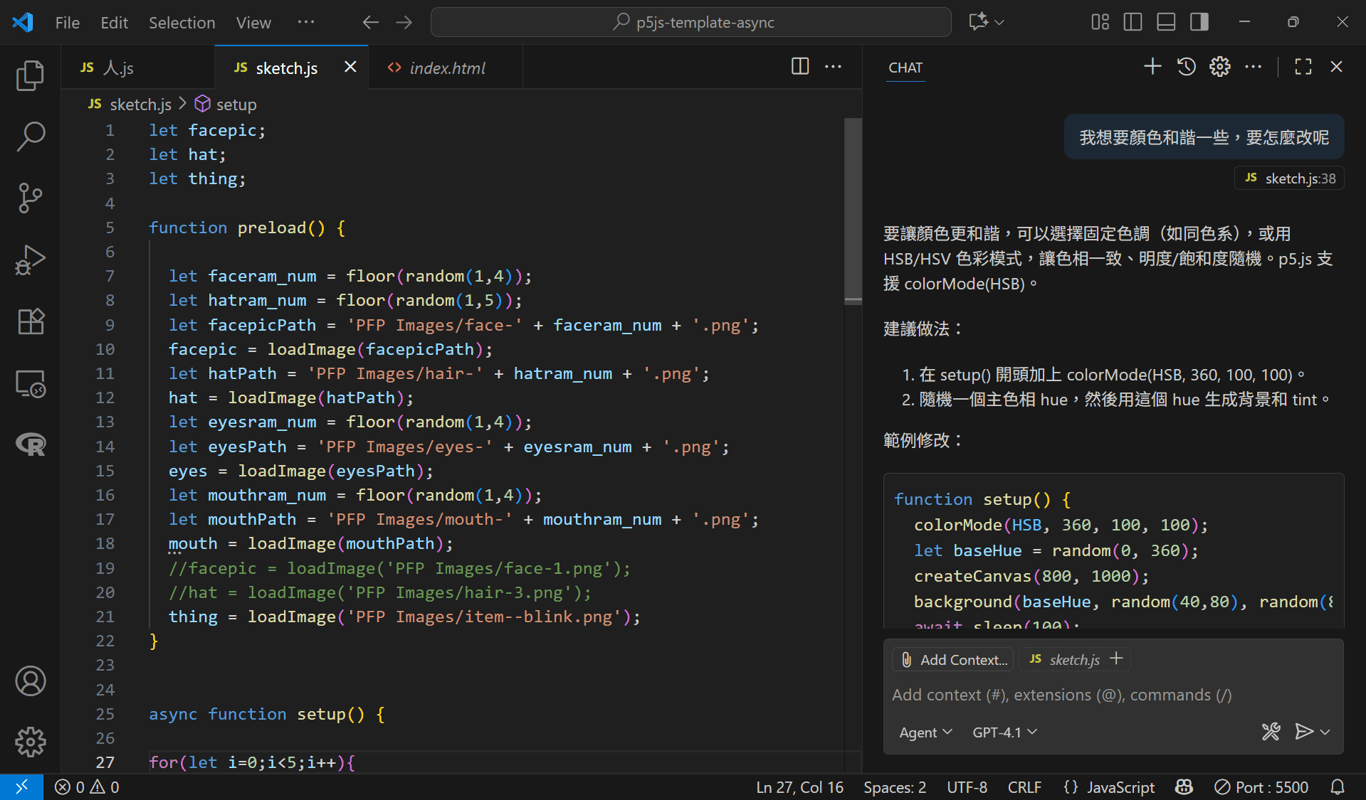Click the split editor right icon

(800, 67)
